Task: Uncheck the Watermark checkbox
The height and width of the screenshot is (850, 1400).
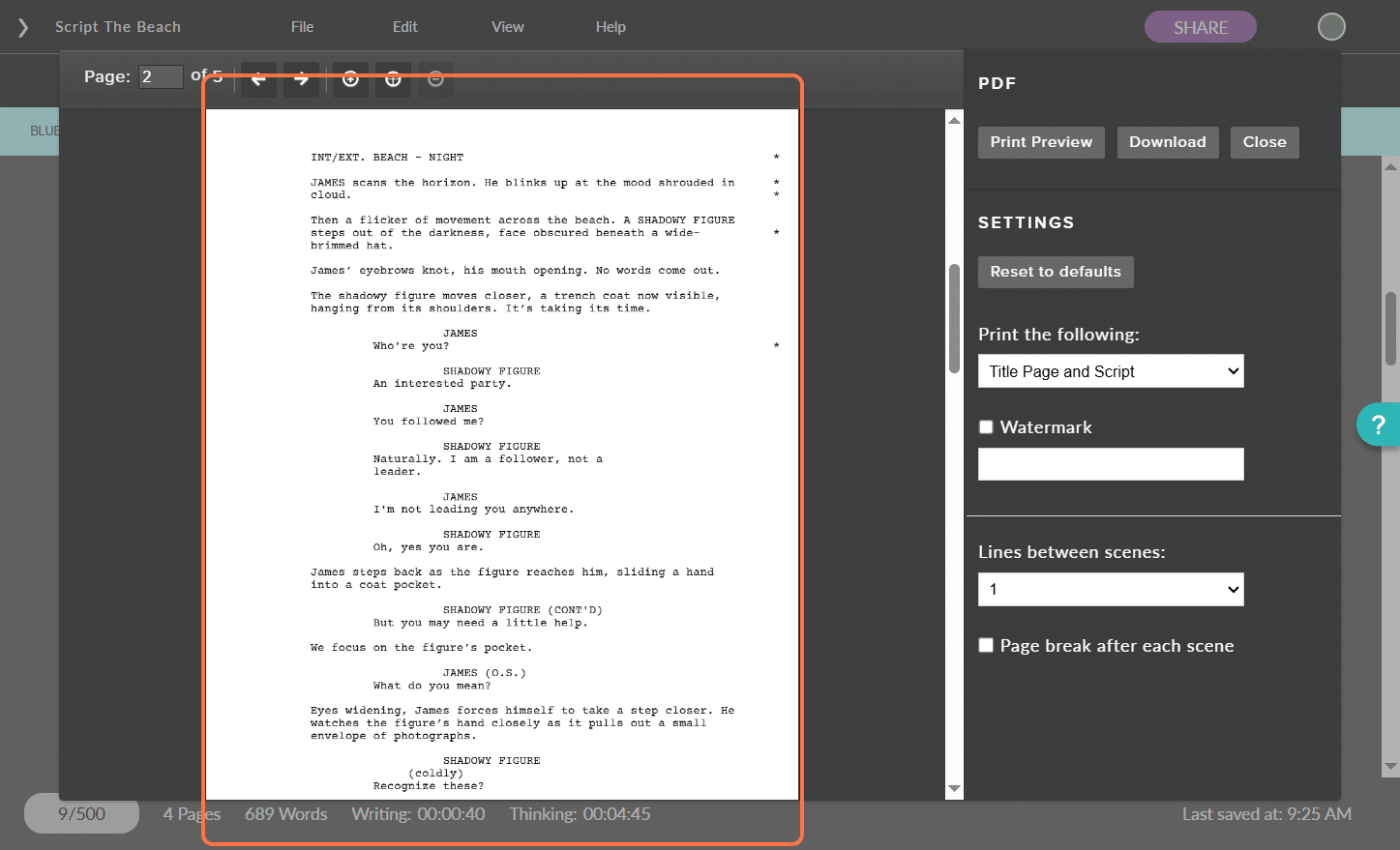Action: (x=986, y=426)
